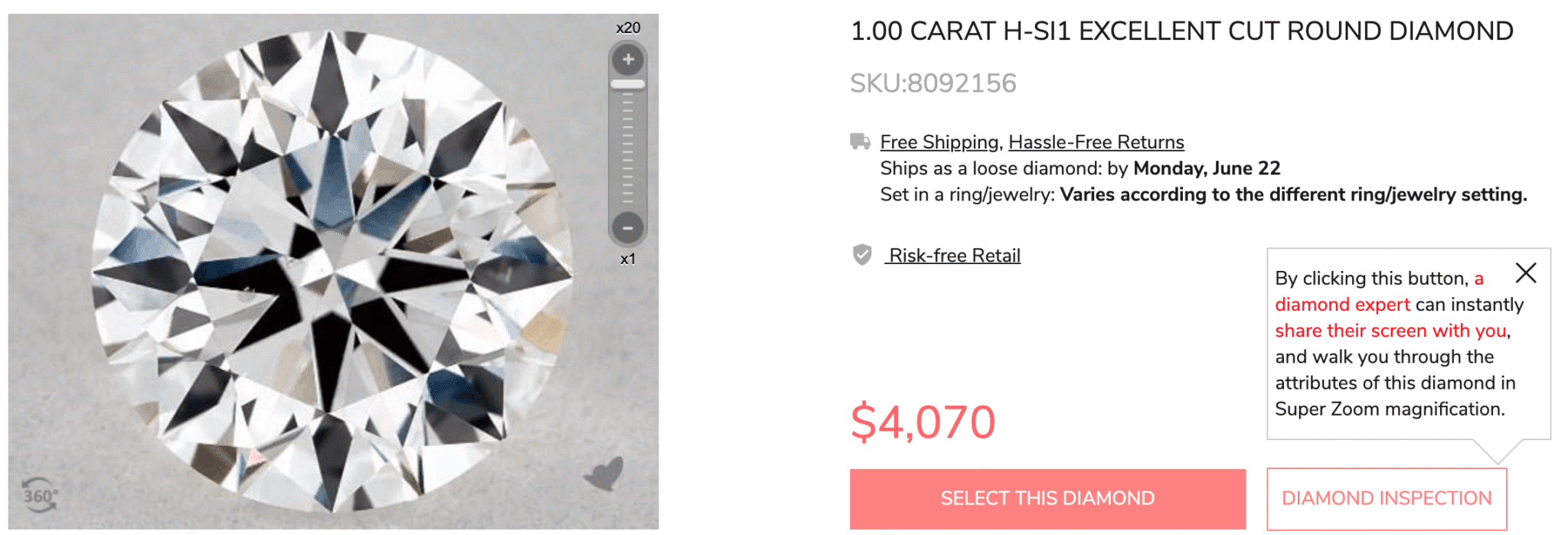
Task: Click the zoom out minus button
Action: pyautogui.click(x=628, y=227)
